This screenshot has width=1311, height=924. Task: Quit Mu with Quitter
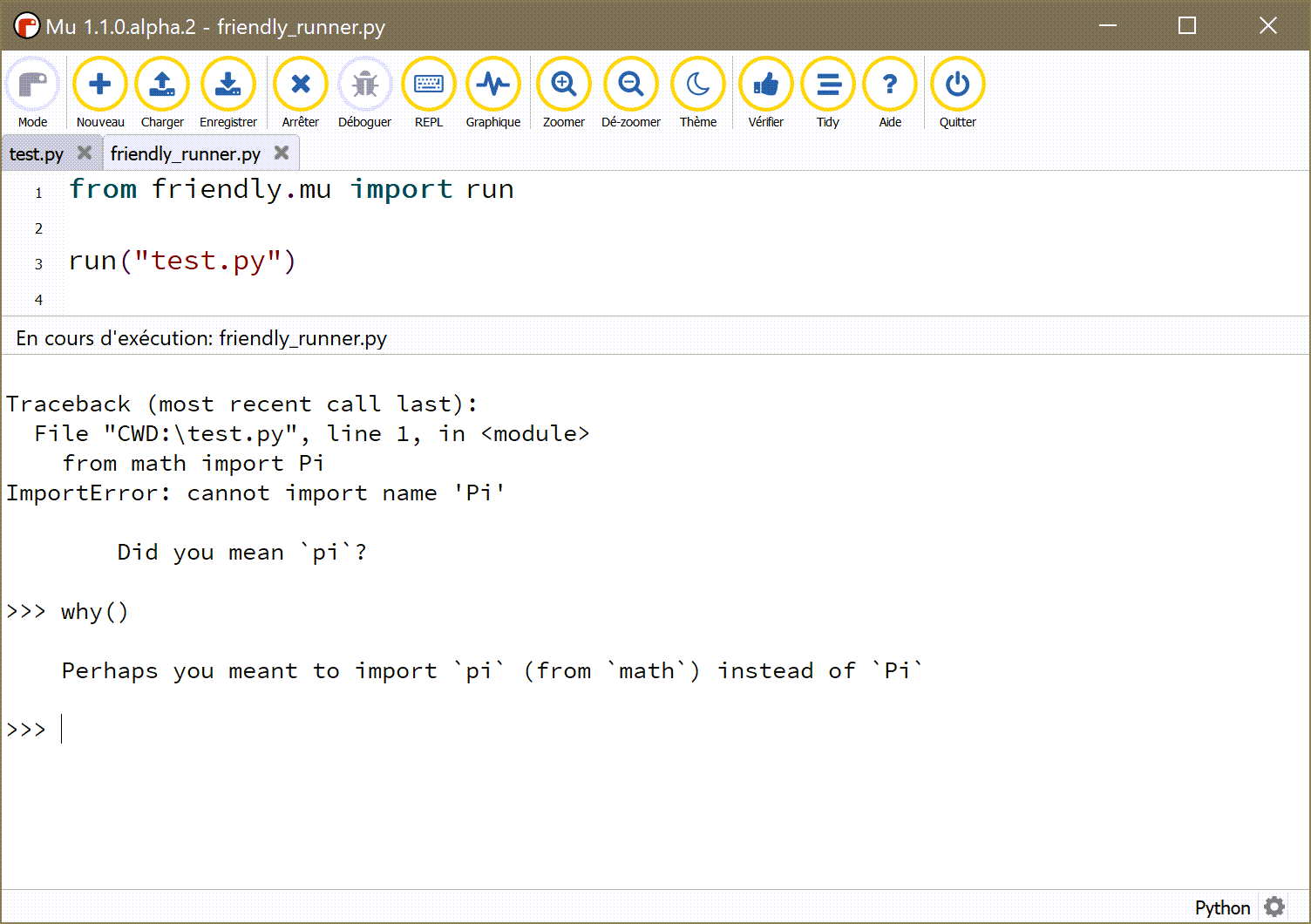958,93
